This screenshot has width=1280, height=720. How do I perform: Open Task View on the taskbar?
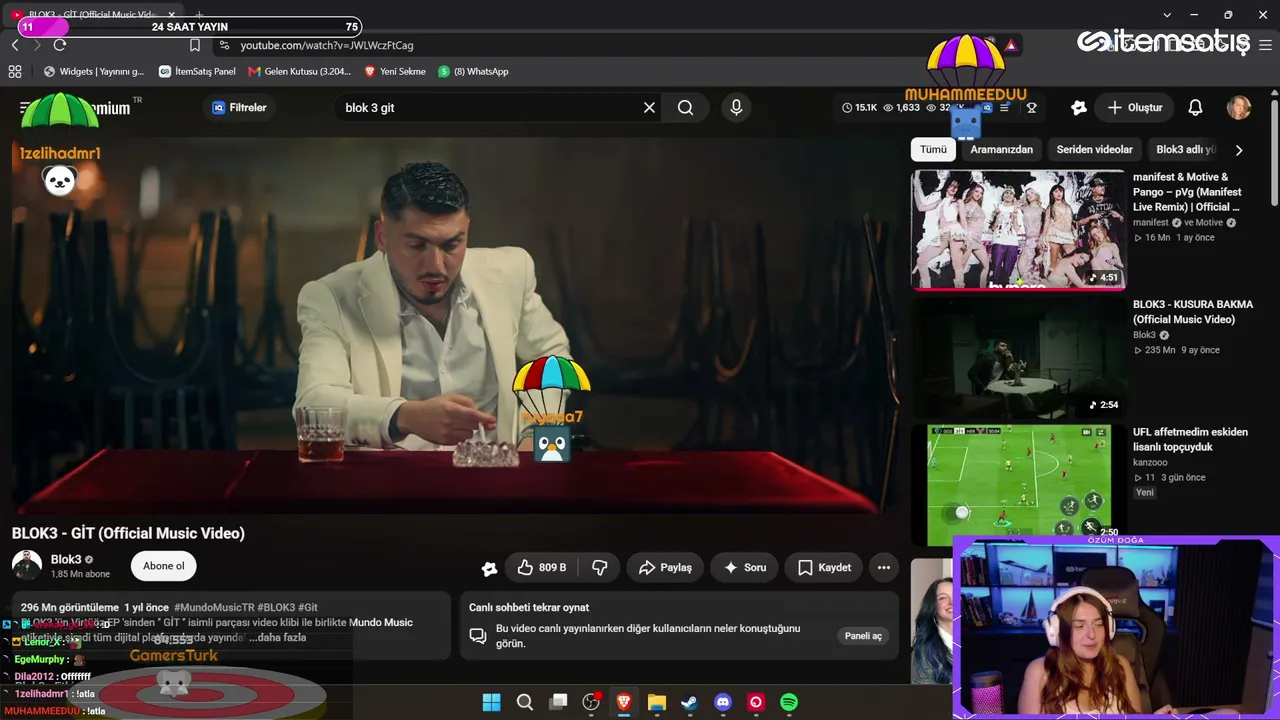[x=558, y=703]
